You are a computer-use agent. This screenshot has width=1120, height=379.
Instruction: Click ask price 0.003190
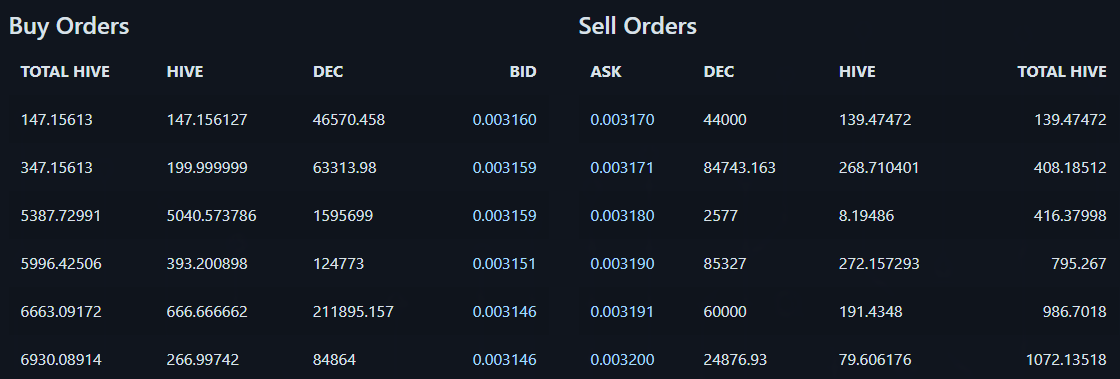[x=622, y=264]
